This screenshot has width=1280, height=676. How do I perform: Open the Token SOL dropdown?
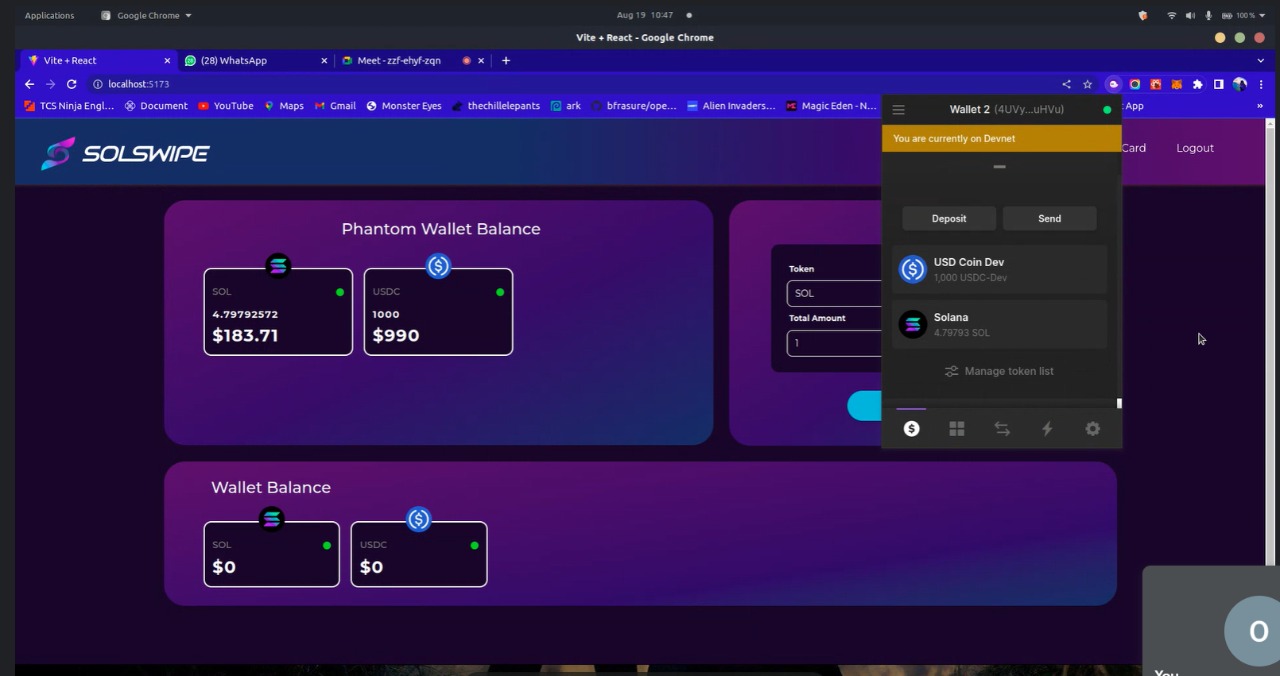coord(834,293)
